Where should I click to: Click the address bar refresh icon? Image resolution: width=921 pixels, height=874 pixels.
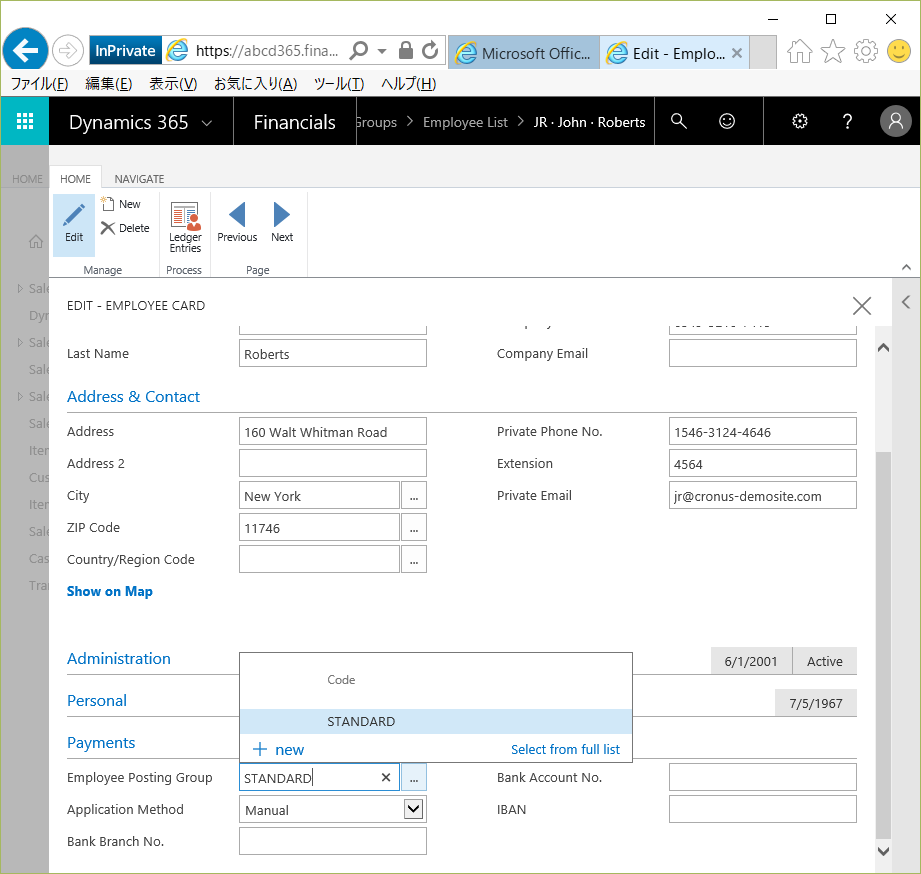coord(430,51)
